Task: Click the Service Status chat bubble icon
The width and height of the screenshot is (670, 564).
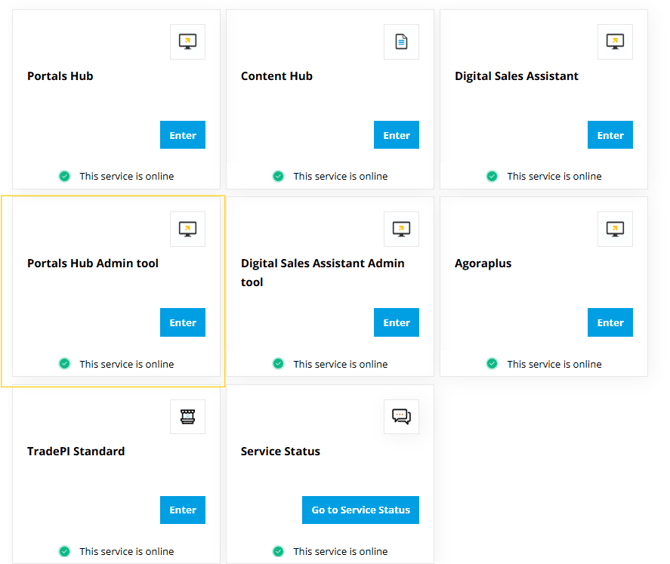Action: 401,417
